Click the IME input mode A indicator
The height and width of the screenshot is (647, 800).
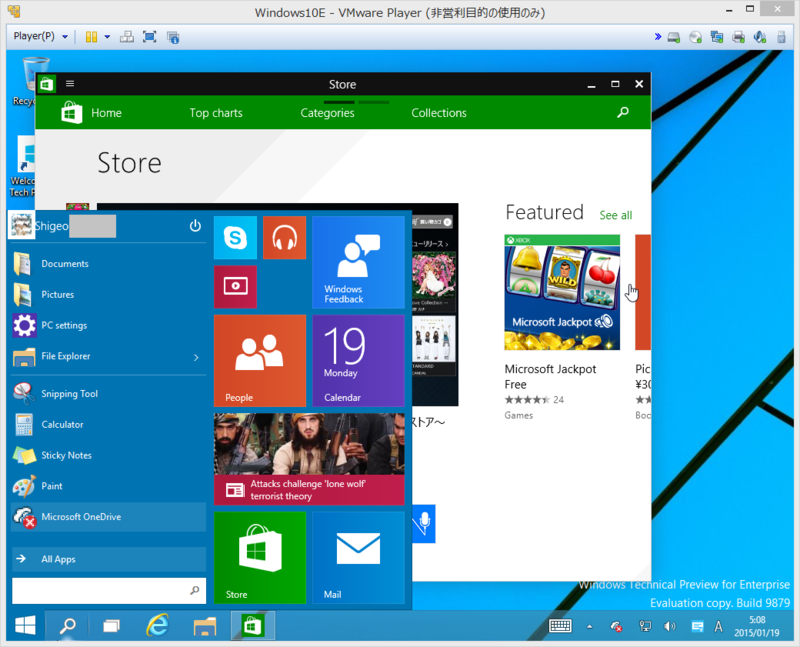coord(718,626)
